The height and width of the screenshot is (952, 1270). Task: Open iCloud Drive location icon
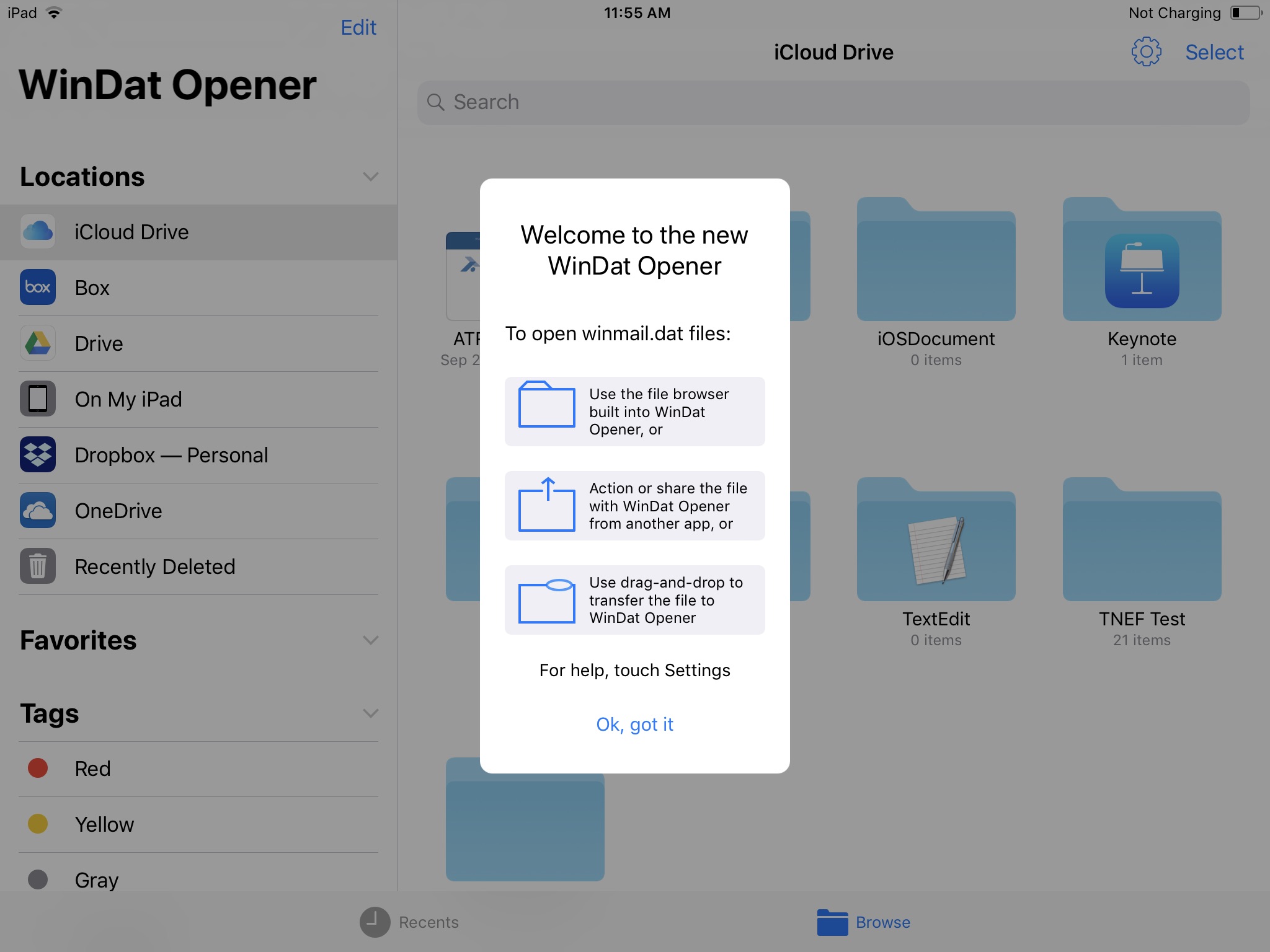(x=38, y=232)
